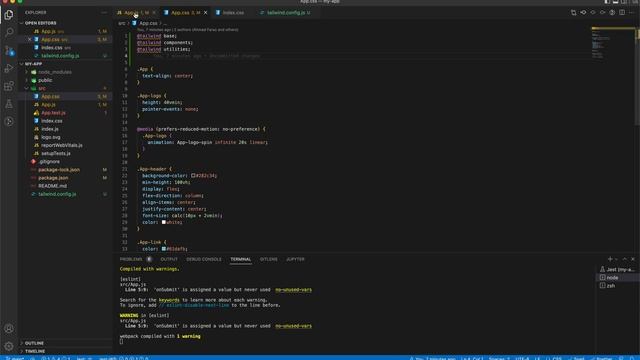The image size is (640, 360).
Task: Switch to the index.css editor tab
Action: click(x=233, y=13)
